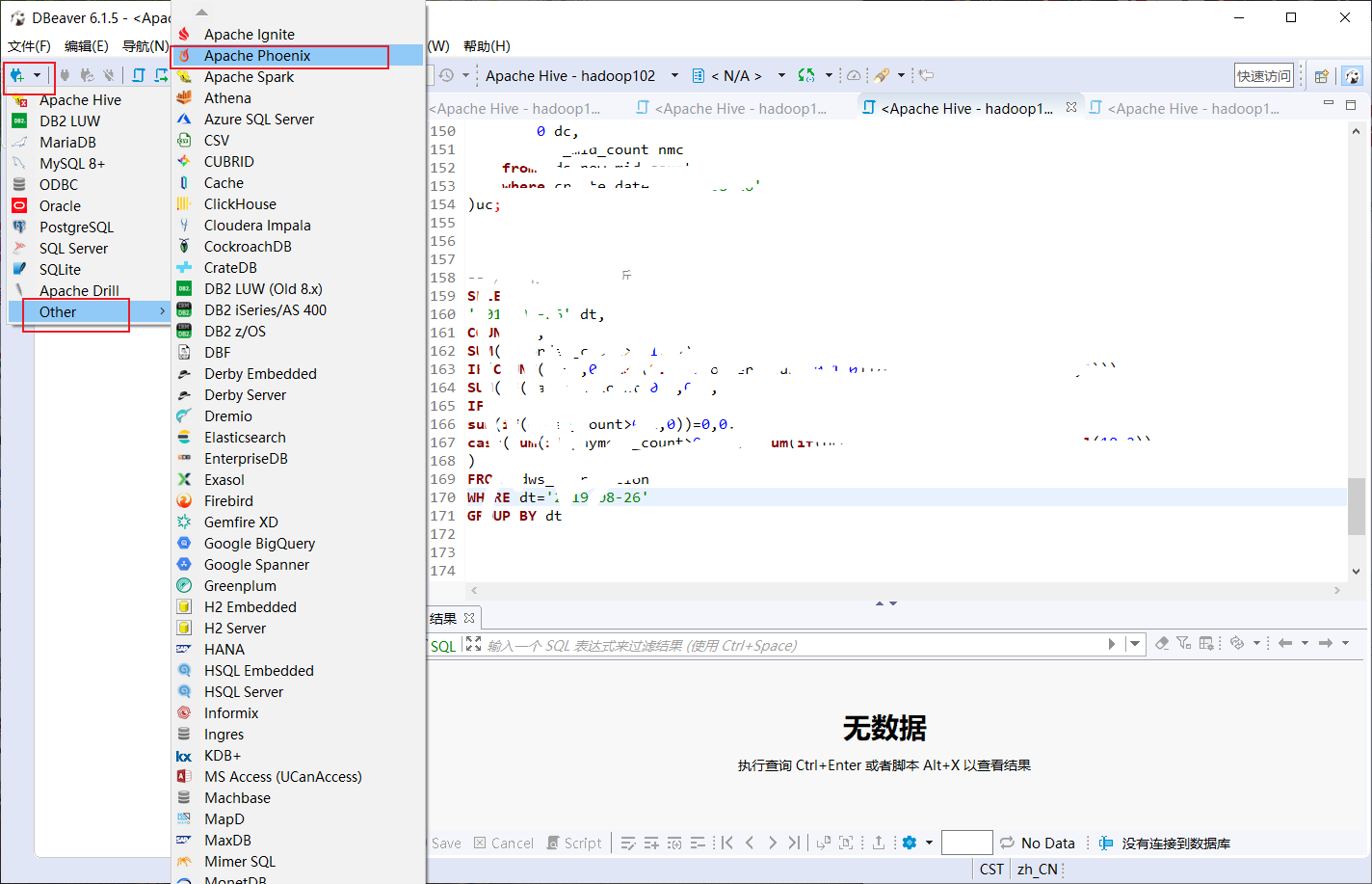Click the Script button in results toolbar
The image size is (1372, 884).
[x=574, y=844]
